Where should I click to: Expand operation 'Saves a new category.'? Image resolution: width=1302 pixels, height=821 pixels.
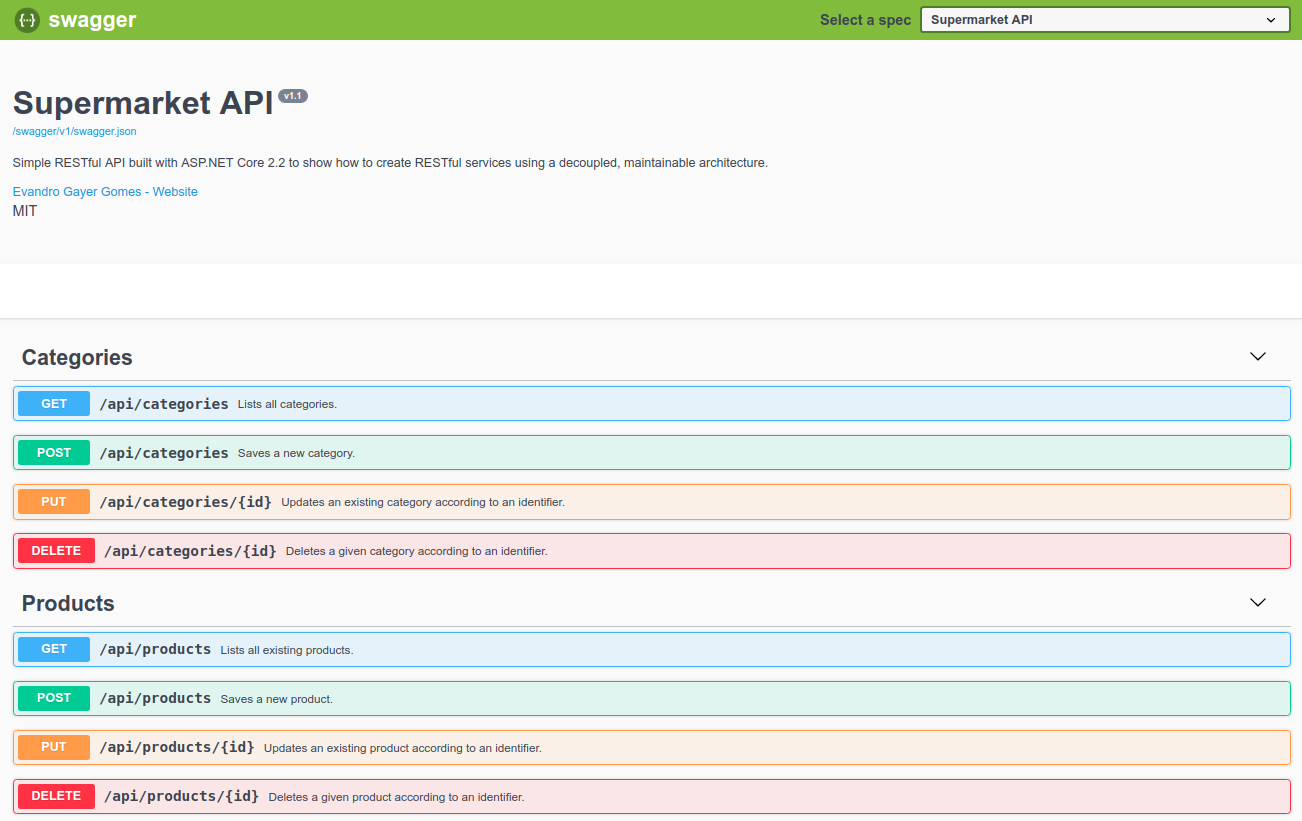(652, 453)
